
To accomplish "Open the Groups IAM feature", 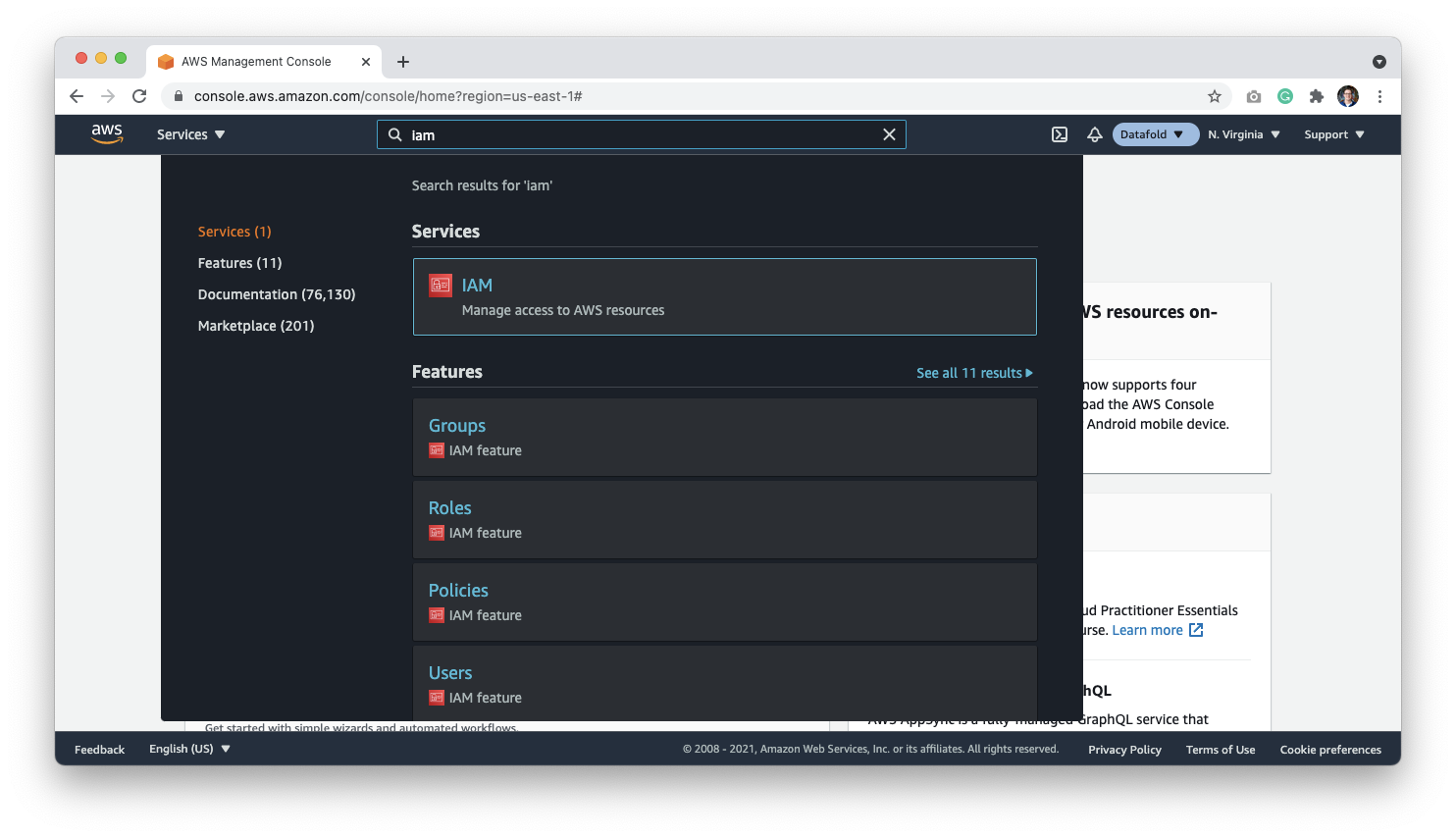I will (725, 437).
